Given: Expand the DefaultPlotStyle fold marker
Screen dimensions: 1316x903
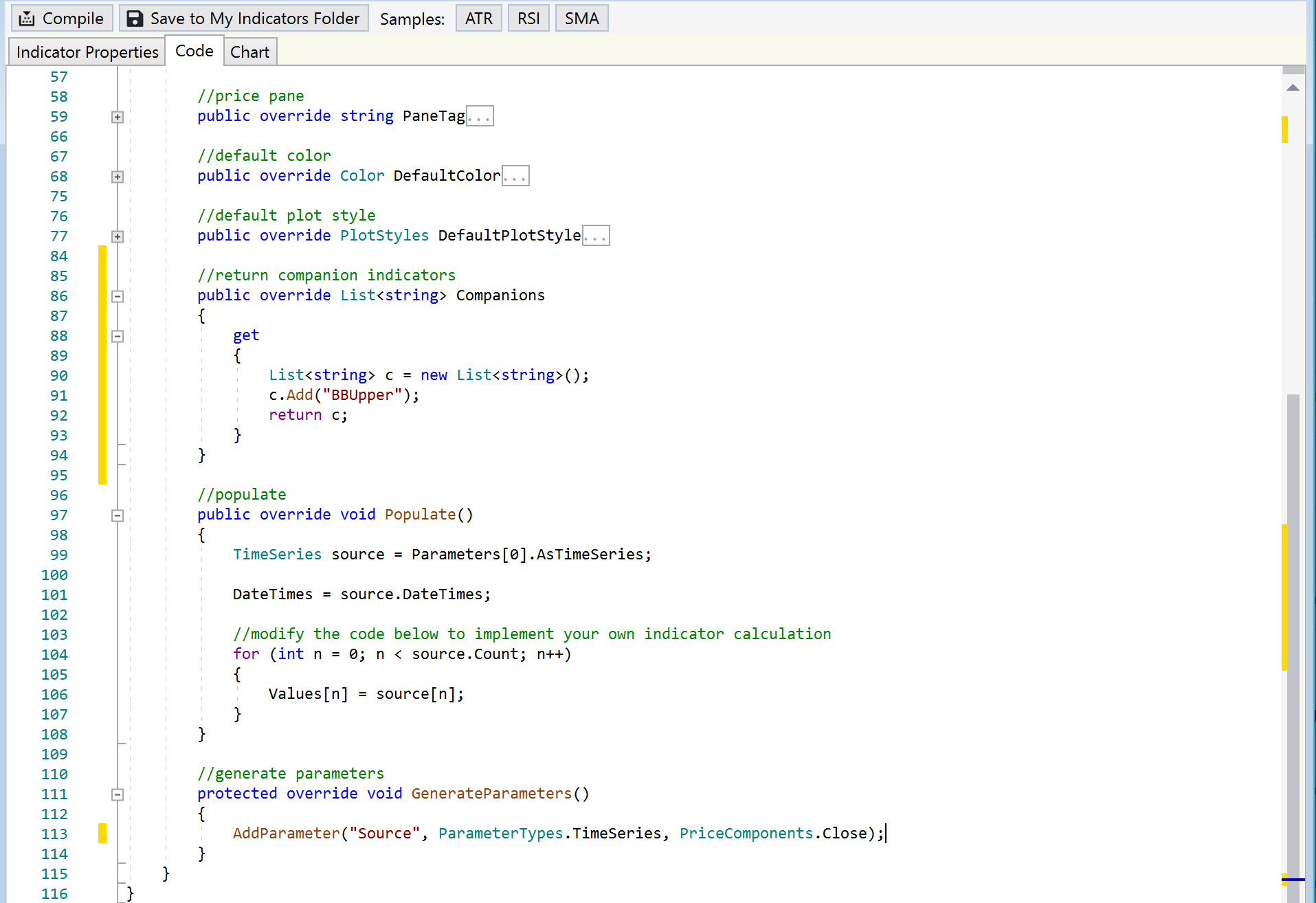Looking at the screenshot, I should 118,236.
